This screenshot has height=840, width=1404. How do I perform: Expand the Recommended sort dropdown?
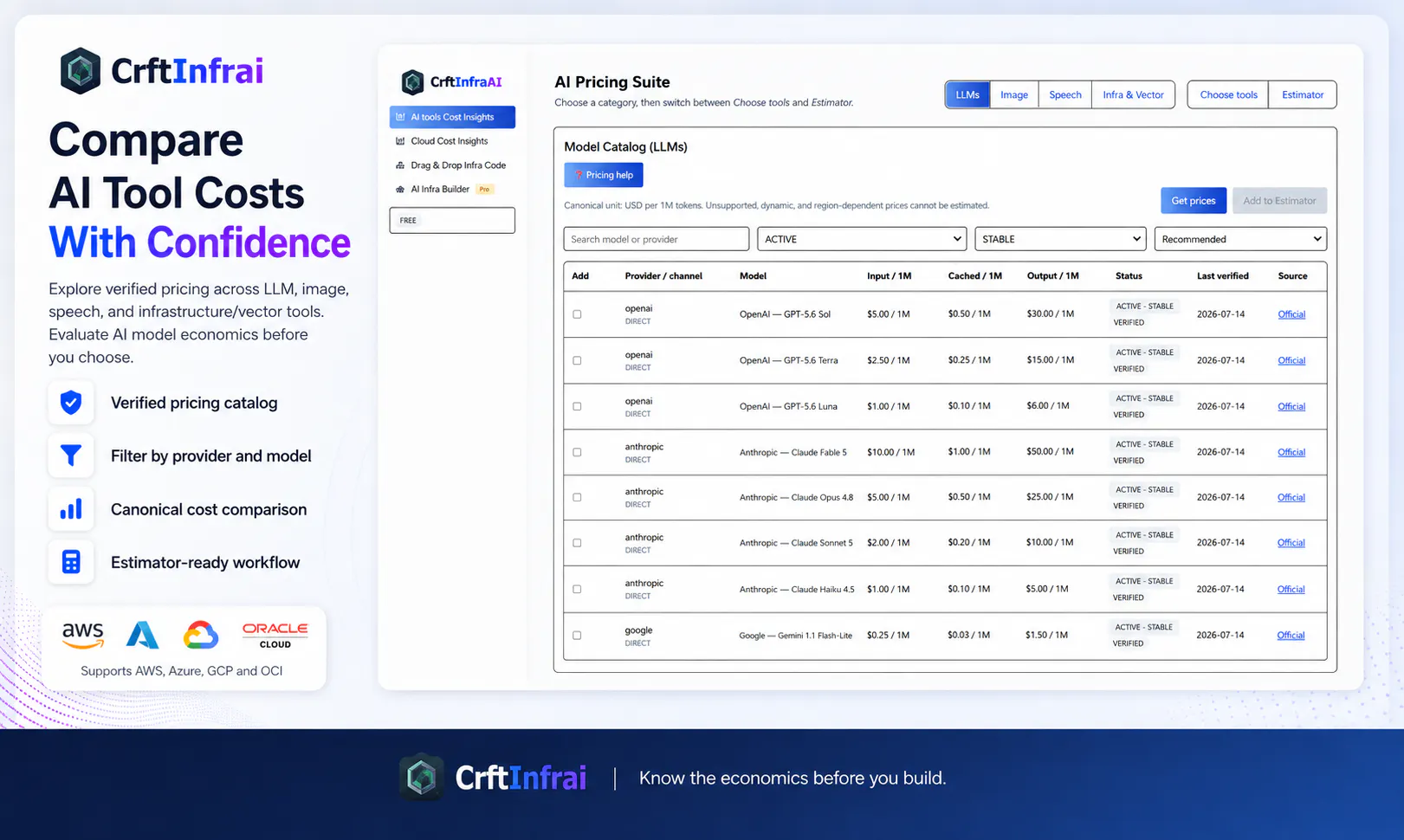pyautogui.click(x=1240, y=239)
